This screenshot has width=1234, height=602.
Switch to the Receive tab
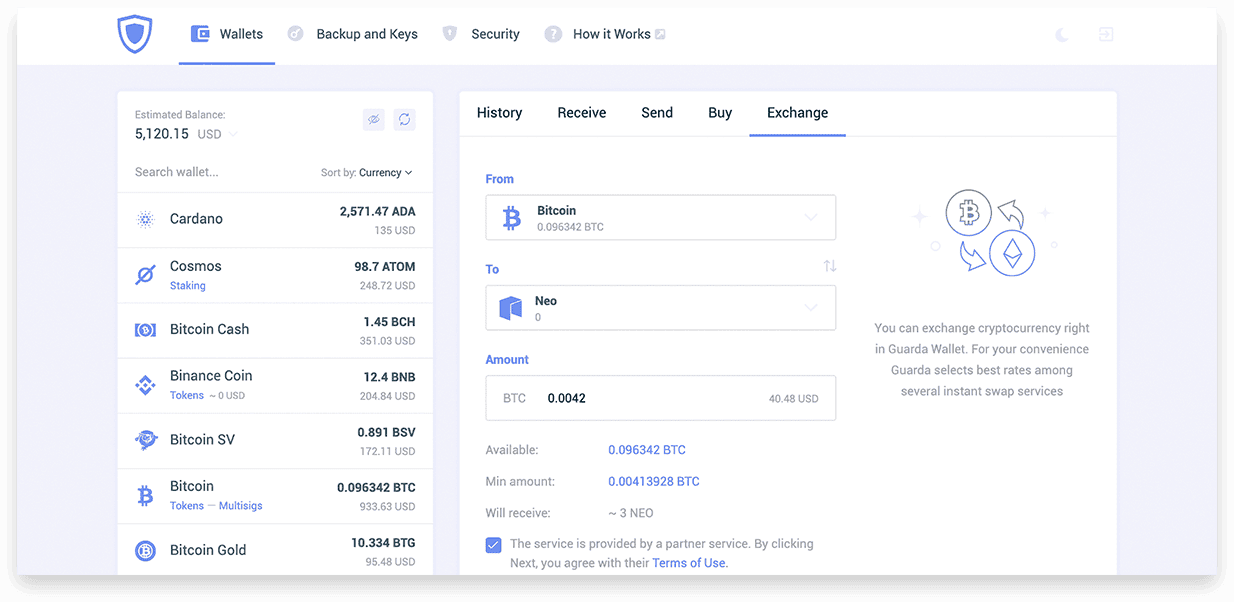[x=582, y=113]
